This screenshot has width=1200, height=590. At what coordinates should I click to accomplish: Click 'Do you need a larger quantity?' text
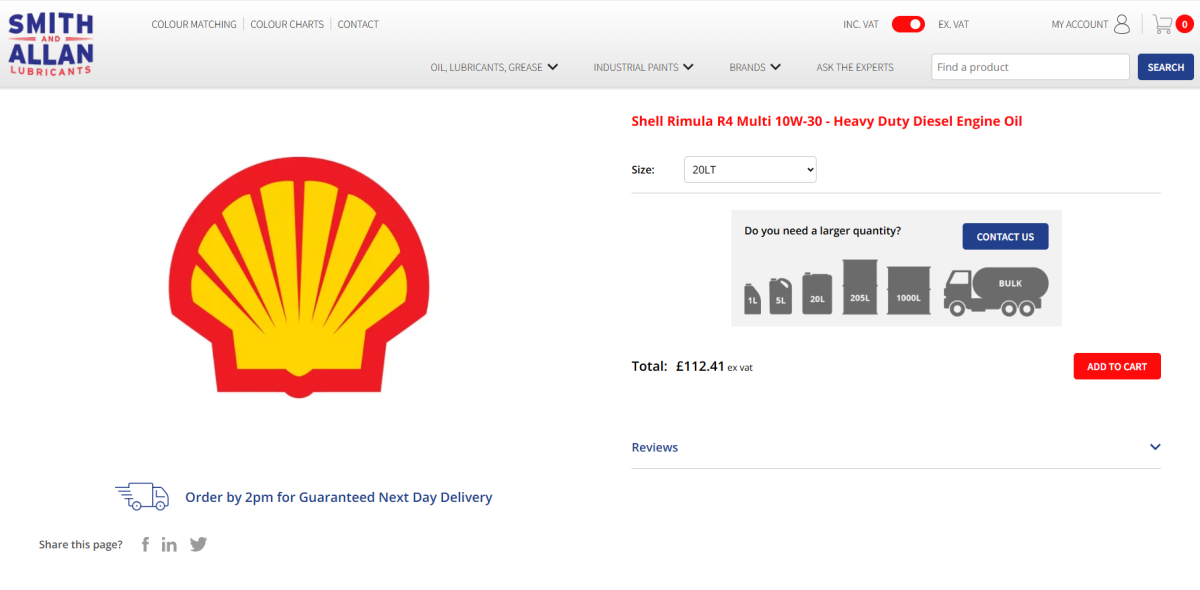pyautogui.click(x=822, y=231)
